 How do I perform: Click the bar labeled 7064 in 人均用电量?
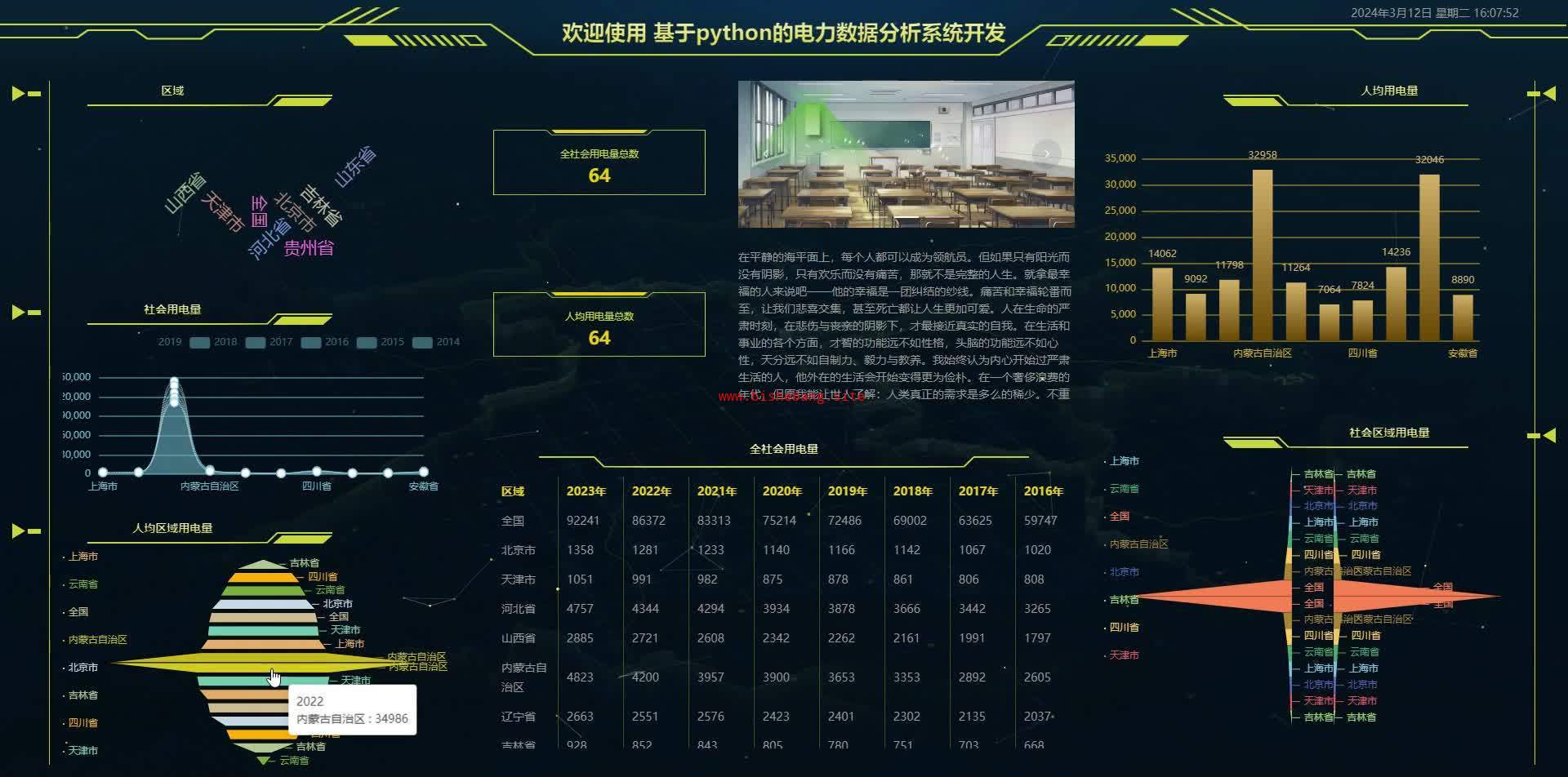(x=1330, y=322)
